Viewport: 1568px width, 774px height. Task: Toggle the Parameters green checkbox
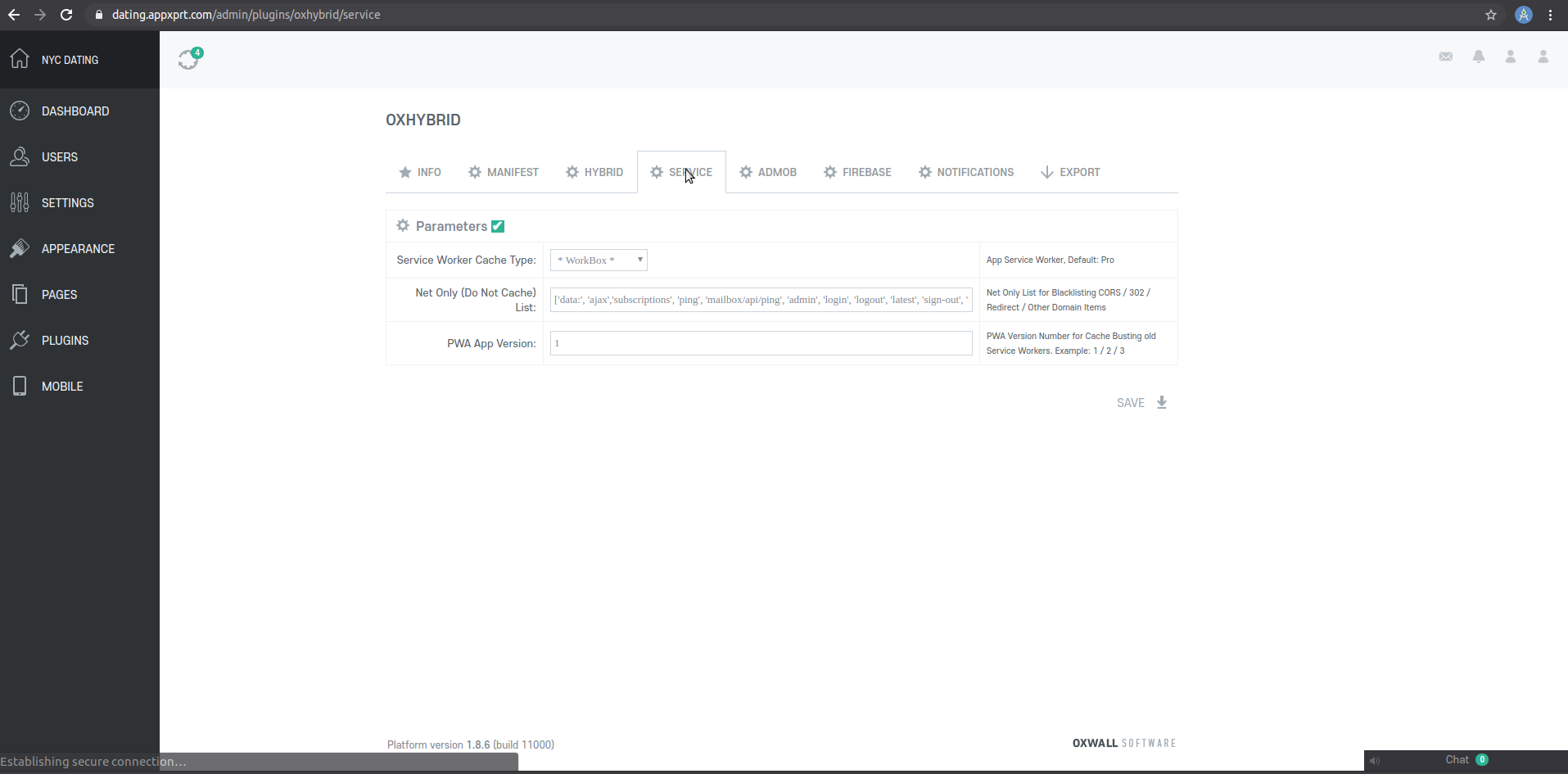498,226
